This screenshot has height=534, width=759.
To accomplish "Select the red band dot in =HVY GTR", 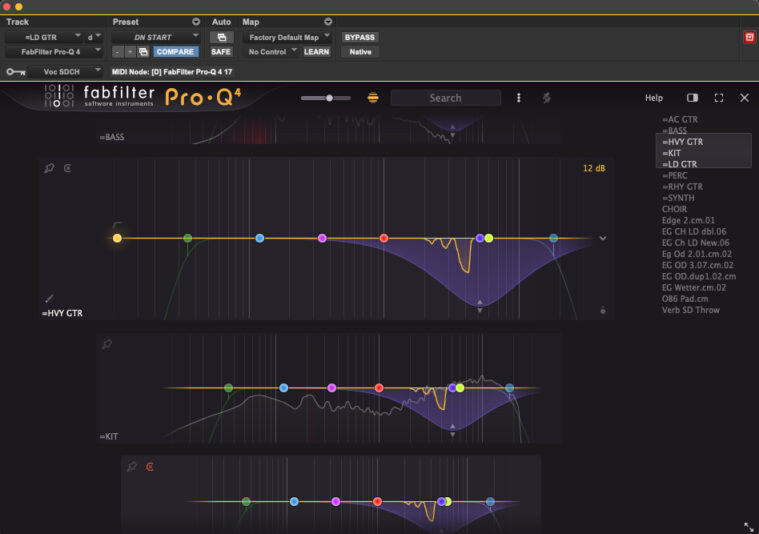I will pyautogui.click(x=384, y=238).
